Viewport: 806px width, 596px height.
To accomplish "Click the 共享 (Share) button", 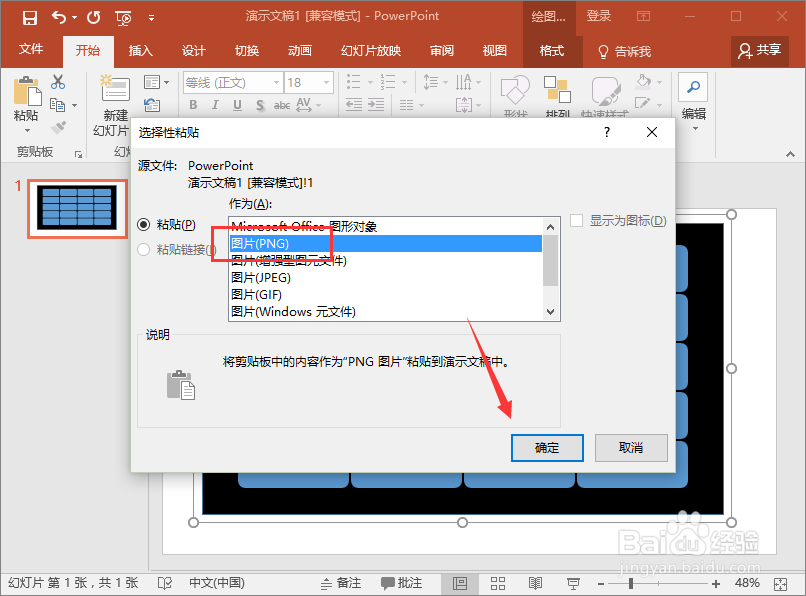I will [x=760, y=50].
